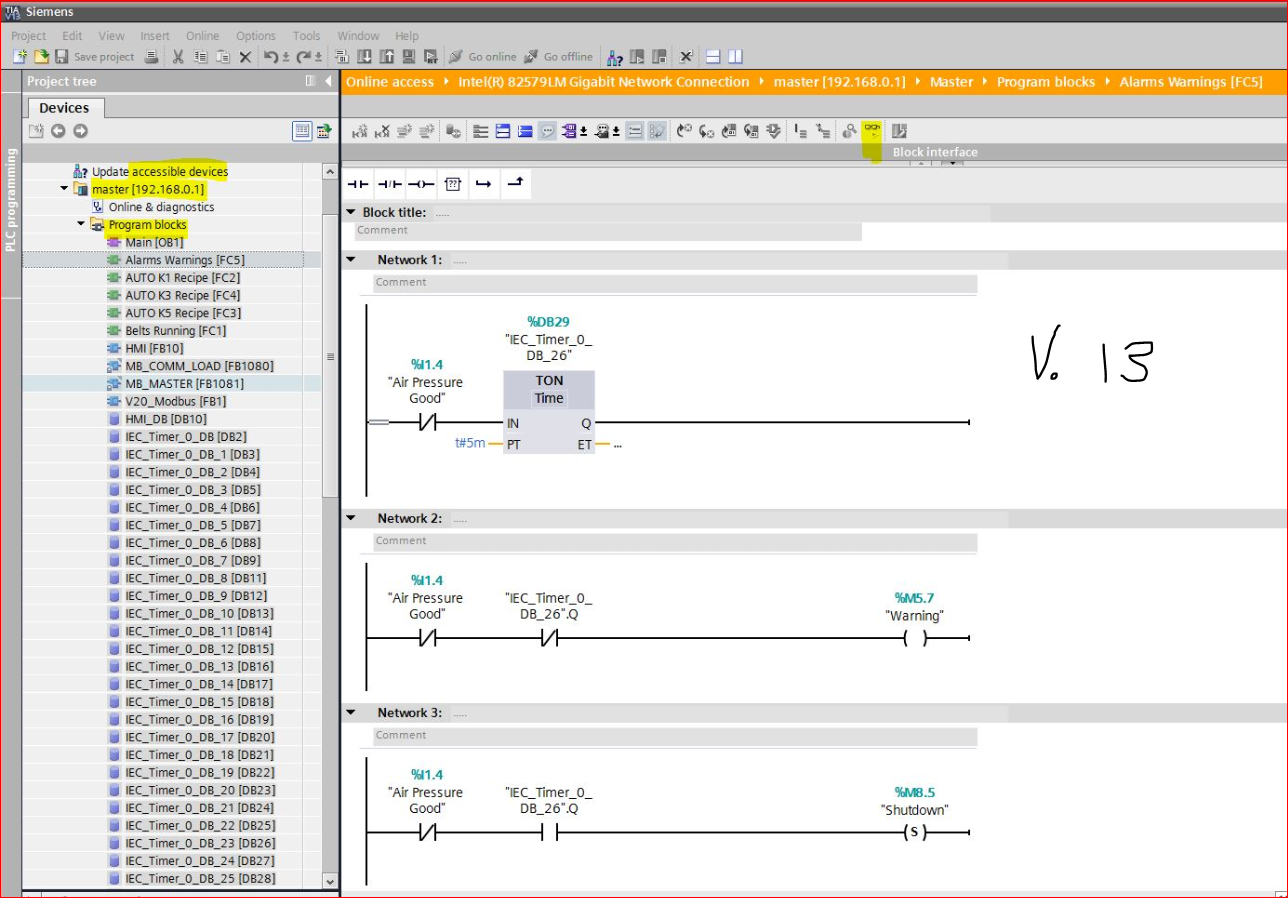Collapse the master [192.168.0.1] tree node

[x=64, y=189]
